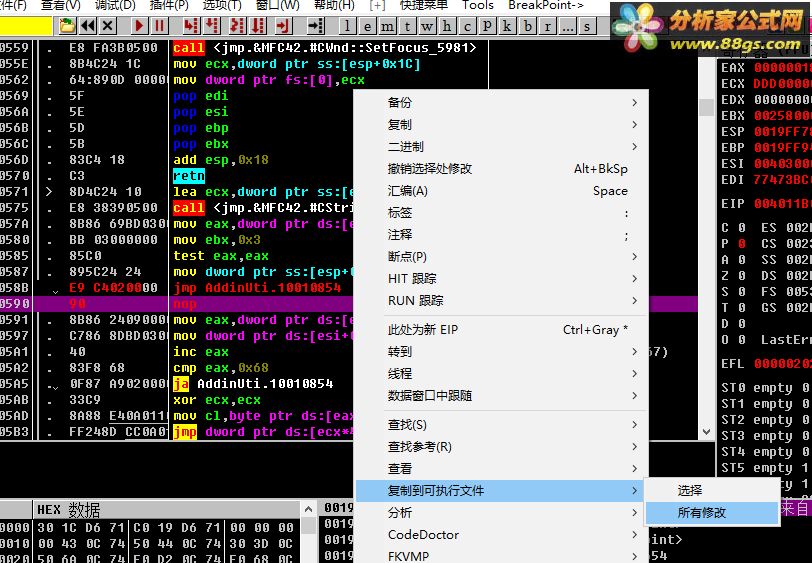Image resolution: width=812 pixels, height=563 pixels.
Task: Expand the 断点(P) submenu
Action: [501, 256]
